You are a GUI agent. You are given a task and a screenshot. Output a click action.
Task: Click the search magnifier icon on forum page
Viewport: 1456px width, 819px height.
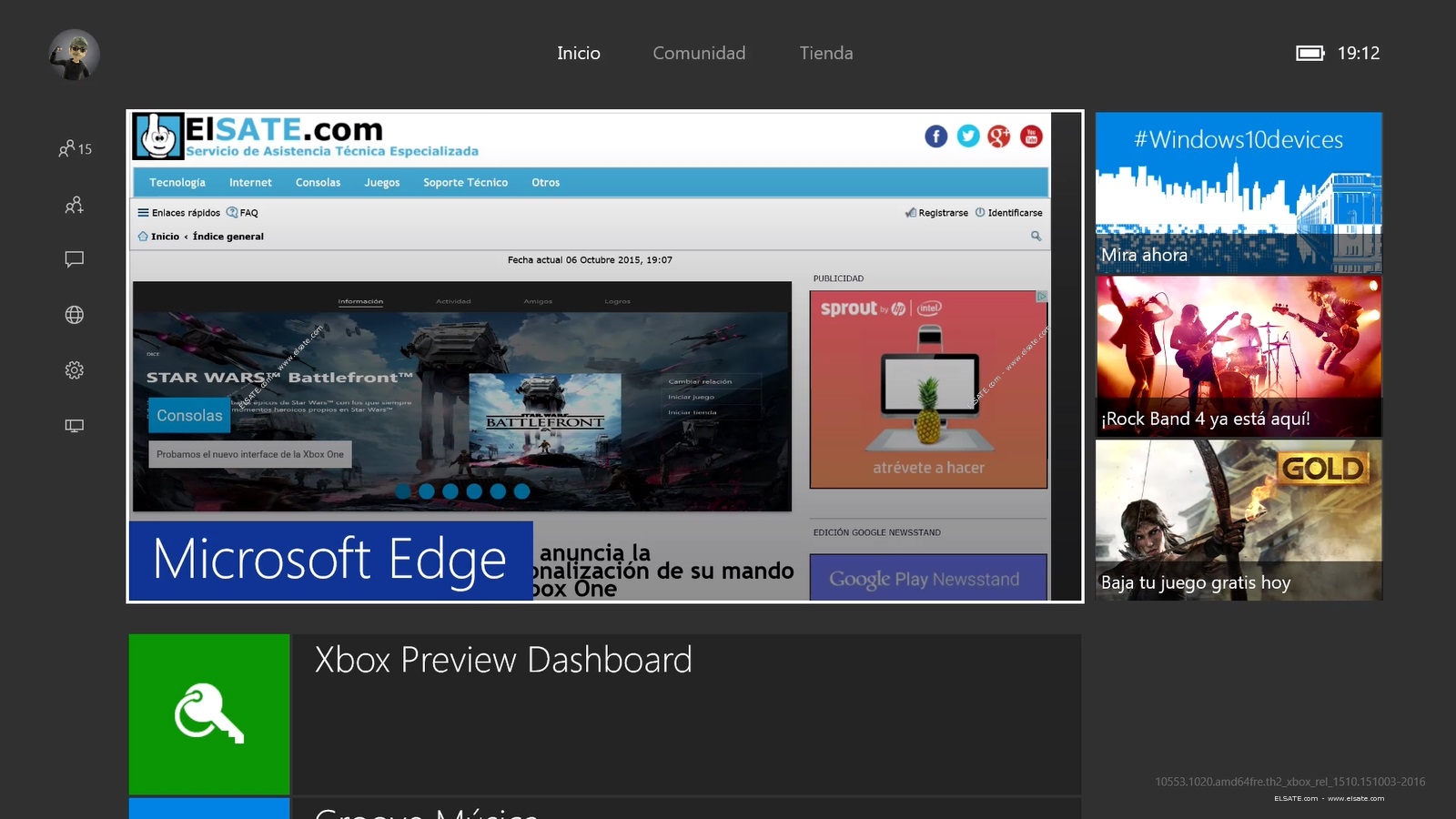[1036, 236]
